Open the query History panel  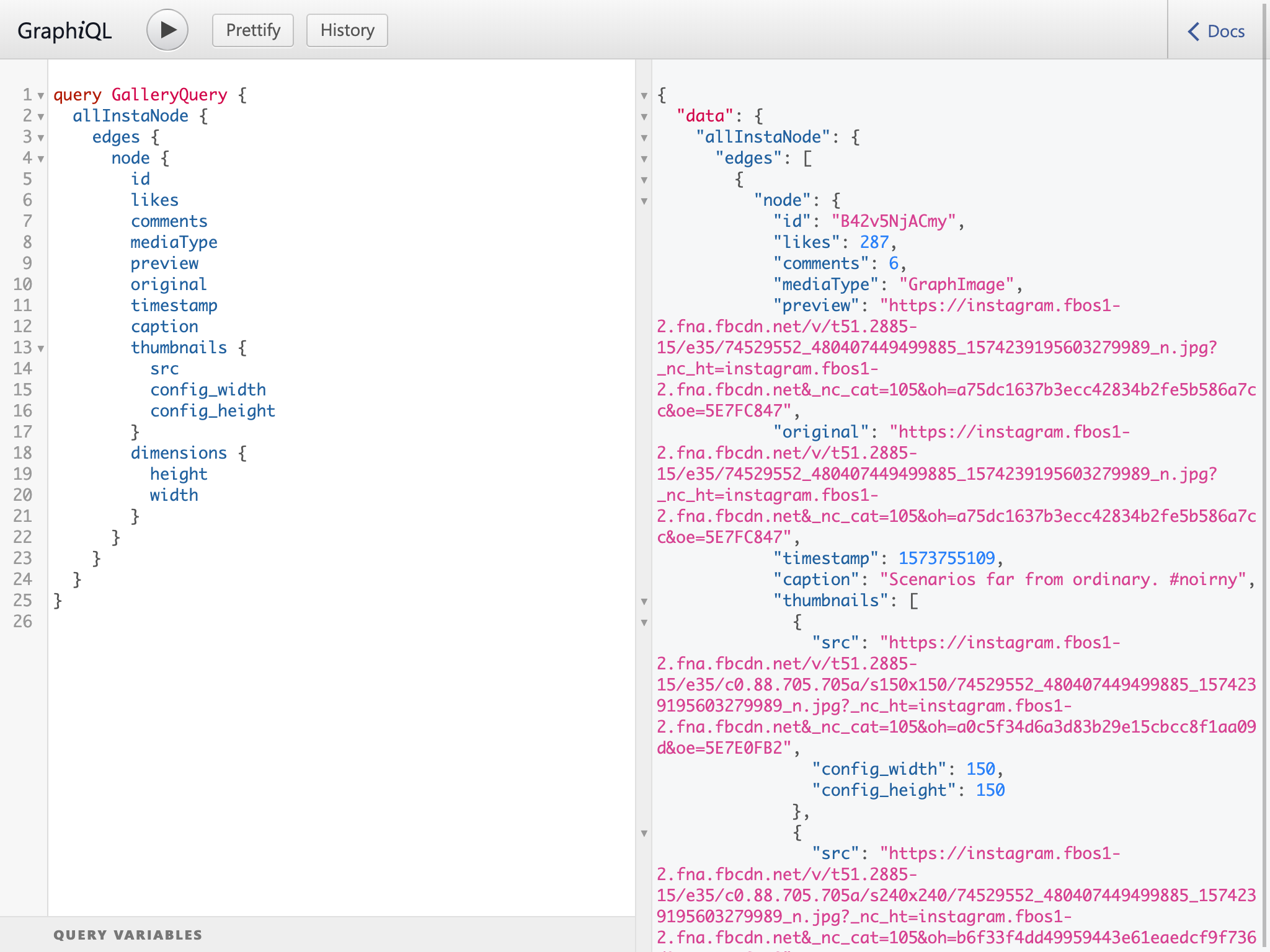tap(347, 29)
